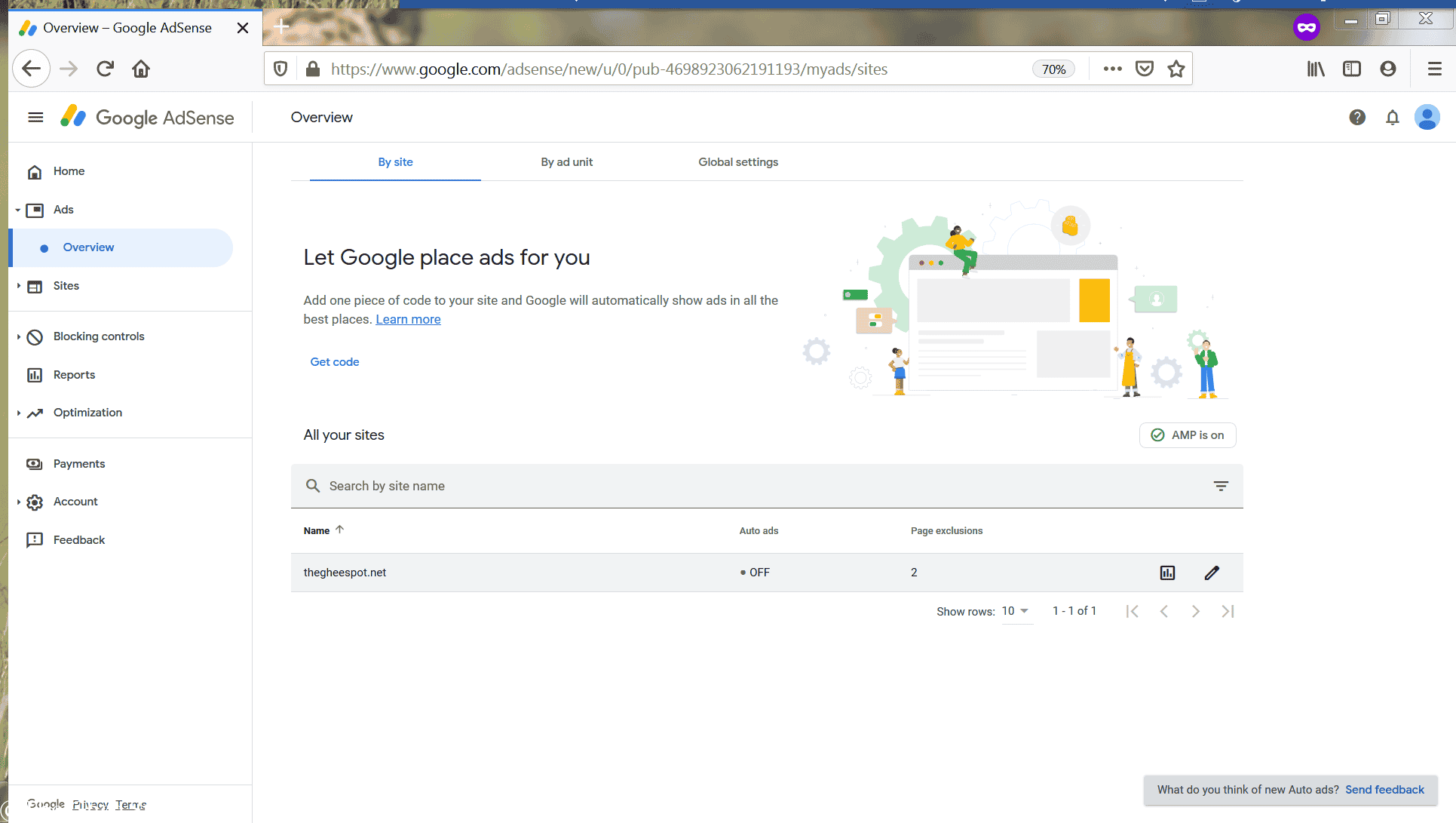The width and height of the screenshot is (1456, 823).
Task: Open Firefox application menu
Action: coord(1435,69)
